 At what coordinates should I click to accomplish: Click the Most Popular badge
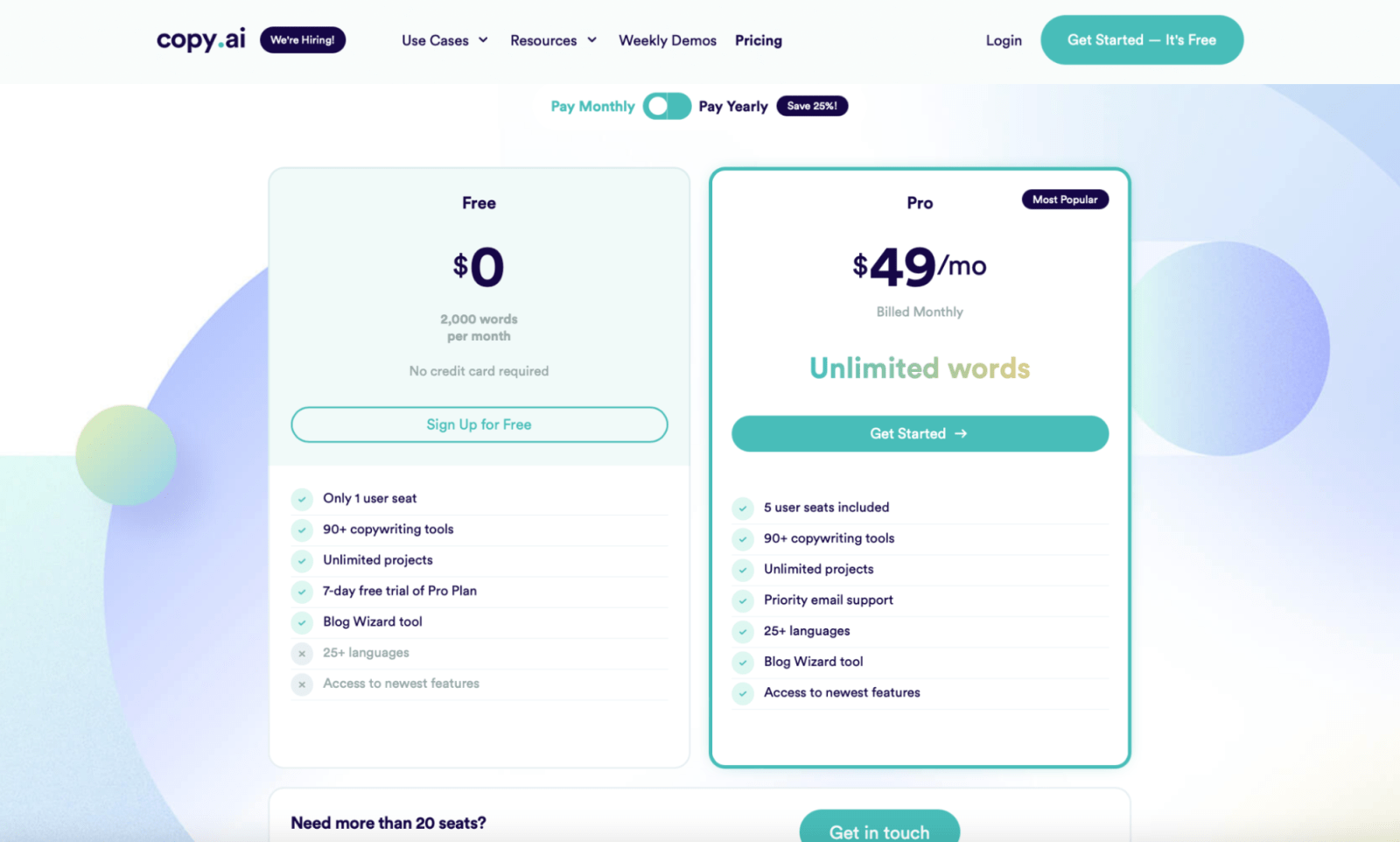pyautogui.click(x=1065, y=200)
